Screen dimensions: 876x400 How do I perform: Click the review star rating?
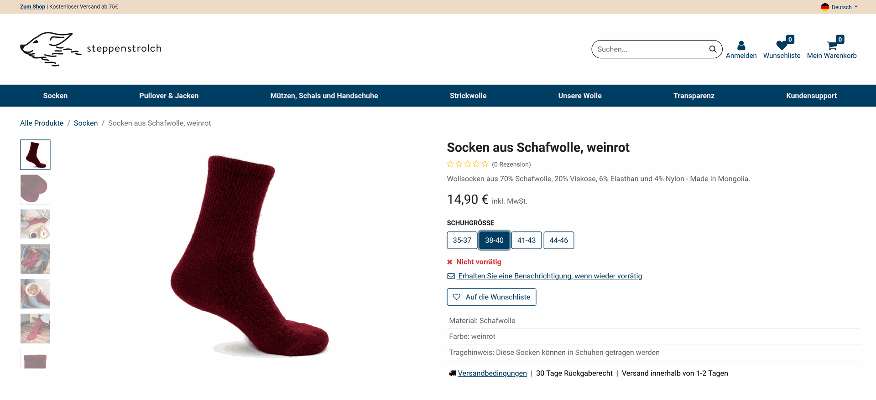[x=467, y=164]
